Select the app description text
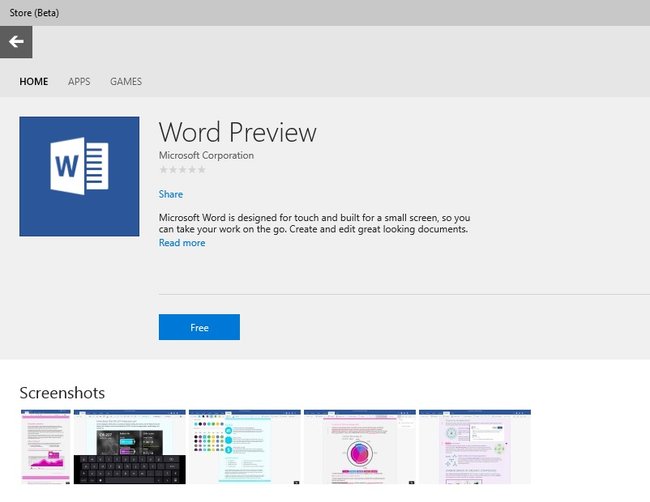Viewport: 650px width, 502px height. 315,223
